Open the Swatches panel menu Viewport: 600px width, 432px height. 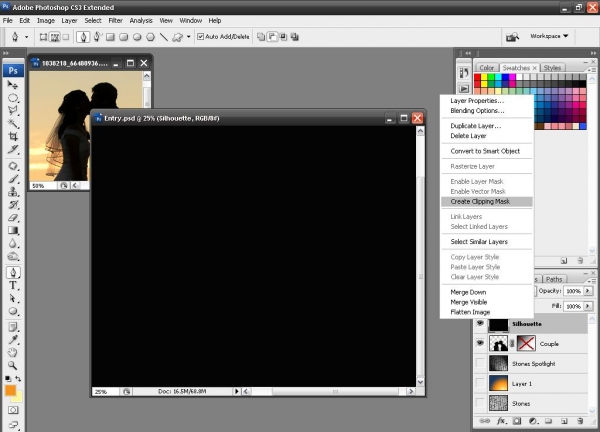point(592,70)
